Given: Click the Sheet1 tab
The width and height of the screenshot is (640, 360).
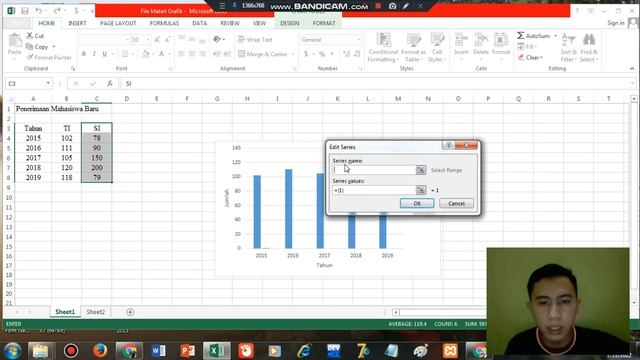Looking at the screenshot, I should 65,312.
